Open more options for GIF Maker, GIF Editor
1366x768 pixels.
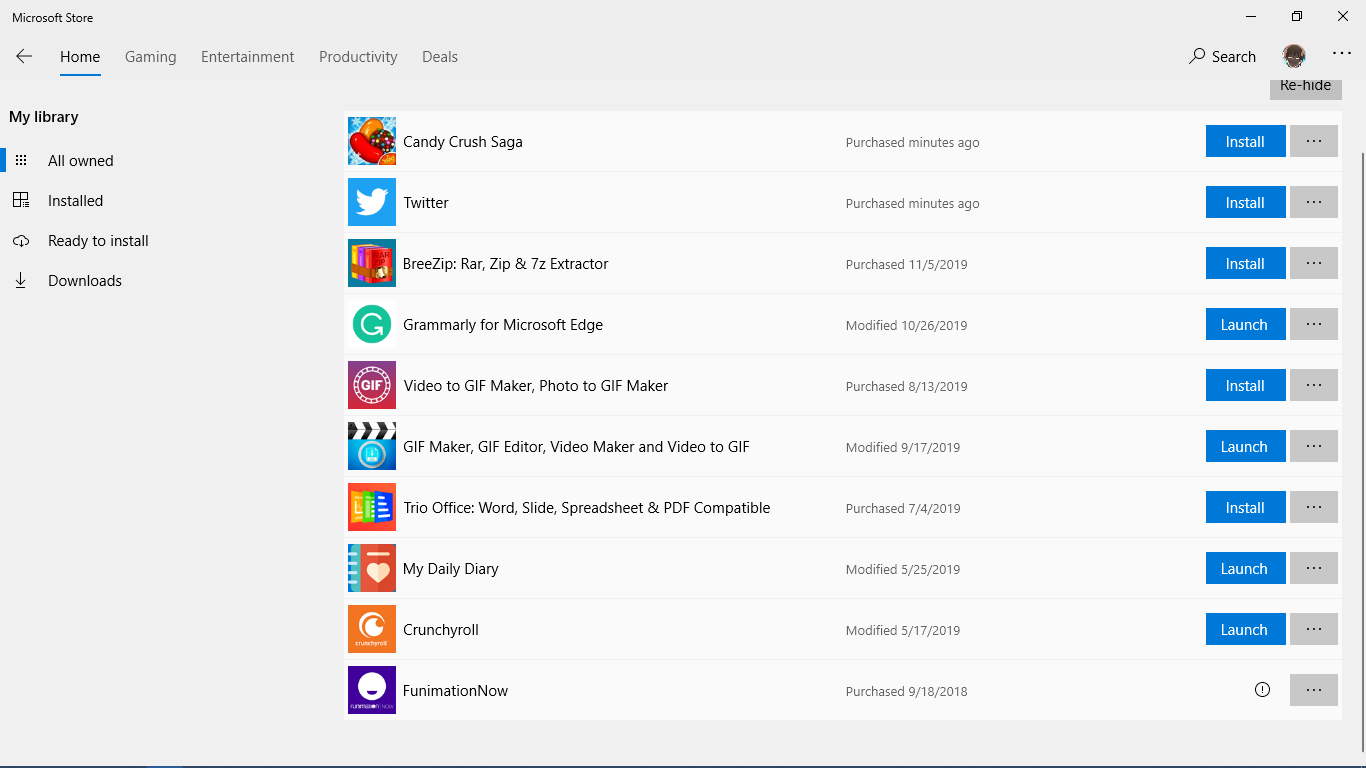1314,446
